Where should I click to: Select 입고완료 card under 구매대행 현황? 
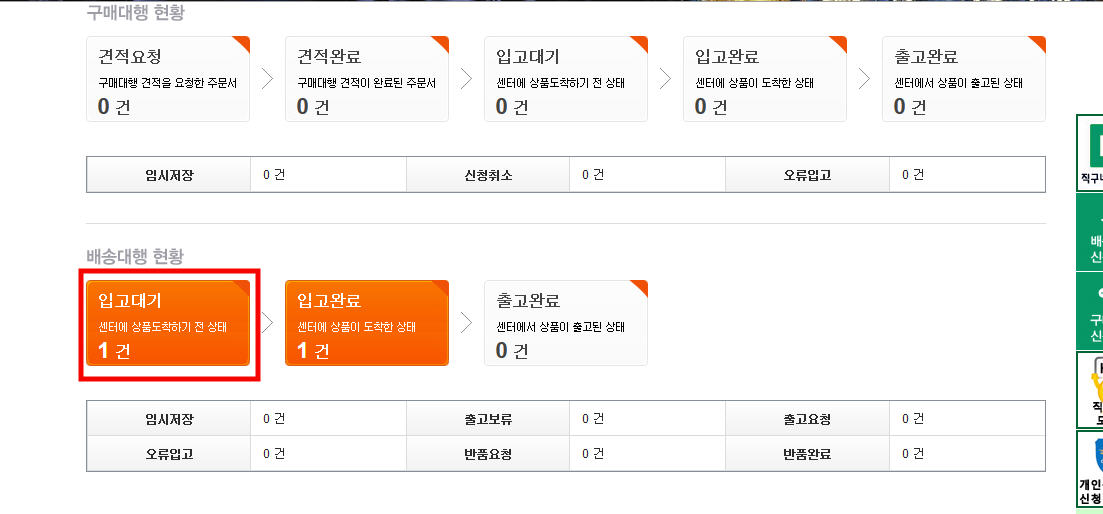pos(765,79)
